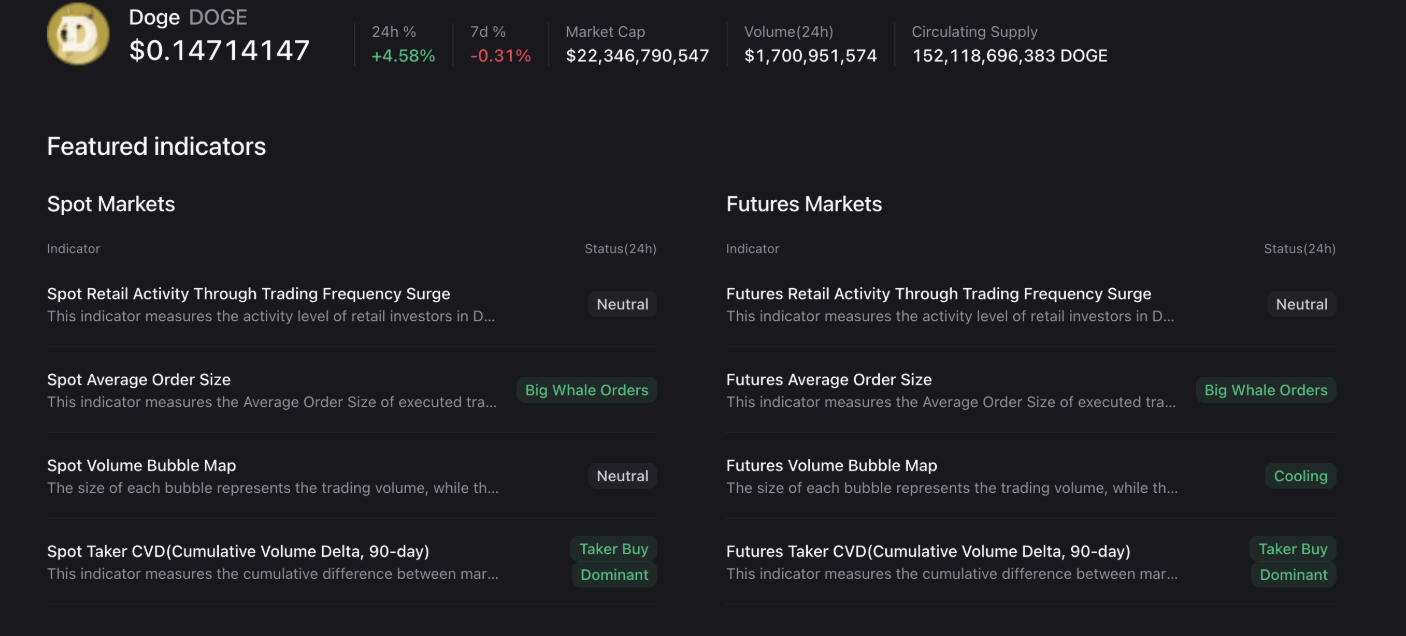This screenshot has width=1406, height=636.
Task: Click the 24h percent change value
Action: [x=403, y=56]
